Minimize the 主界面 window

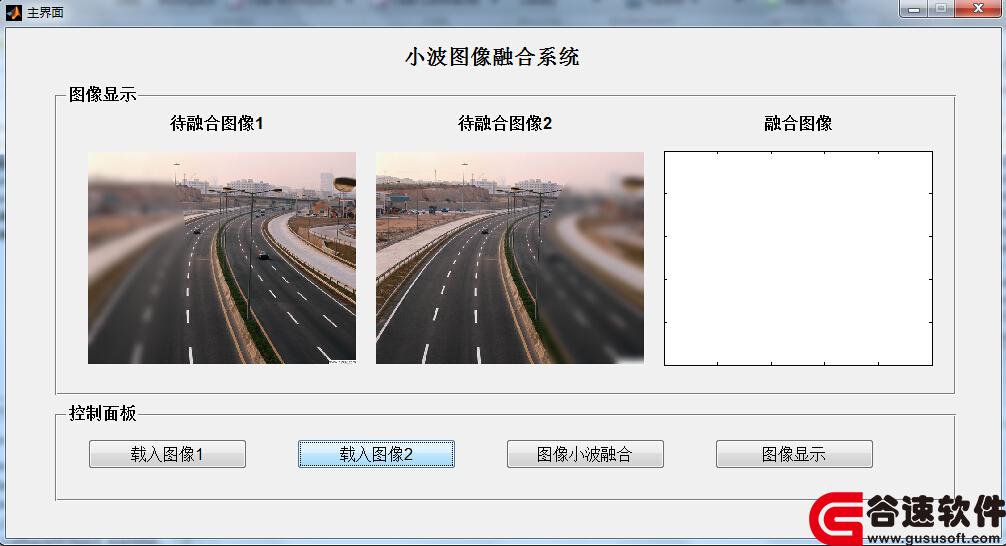[914, 9]
